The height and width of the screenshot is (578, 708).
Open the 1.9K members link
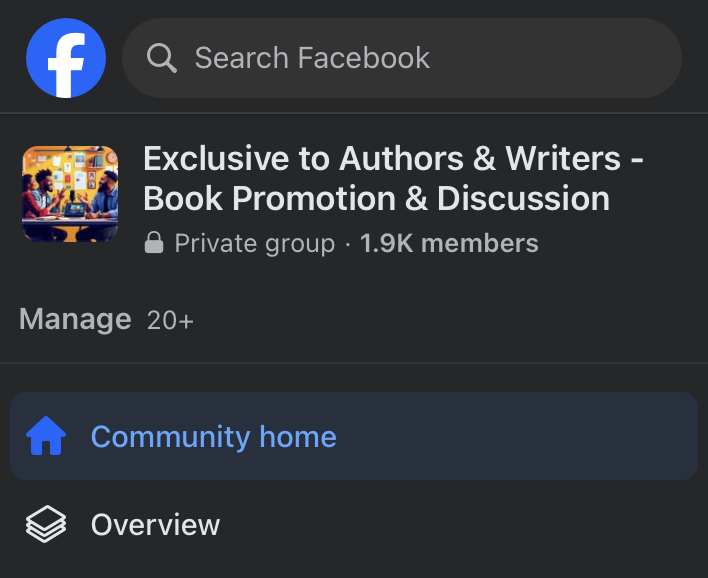click(x=449, y=243)
